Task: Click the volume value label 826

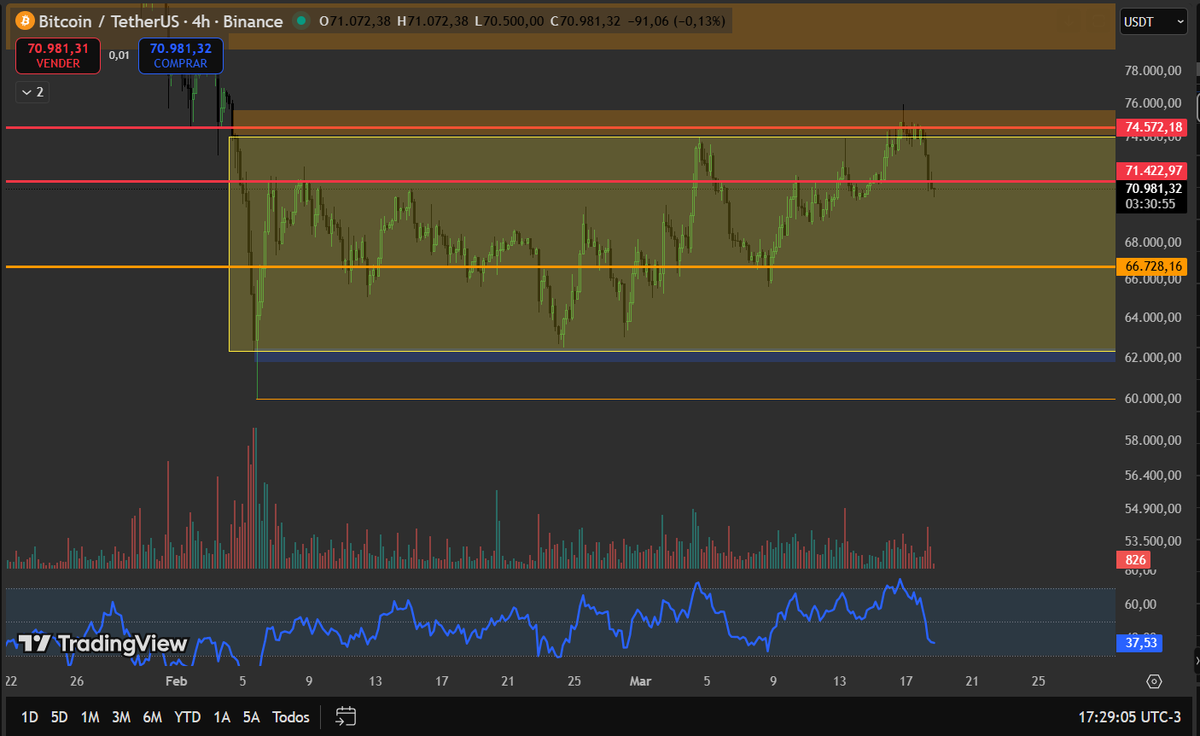Action: point(1135,561)
